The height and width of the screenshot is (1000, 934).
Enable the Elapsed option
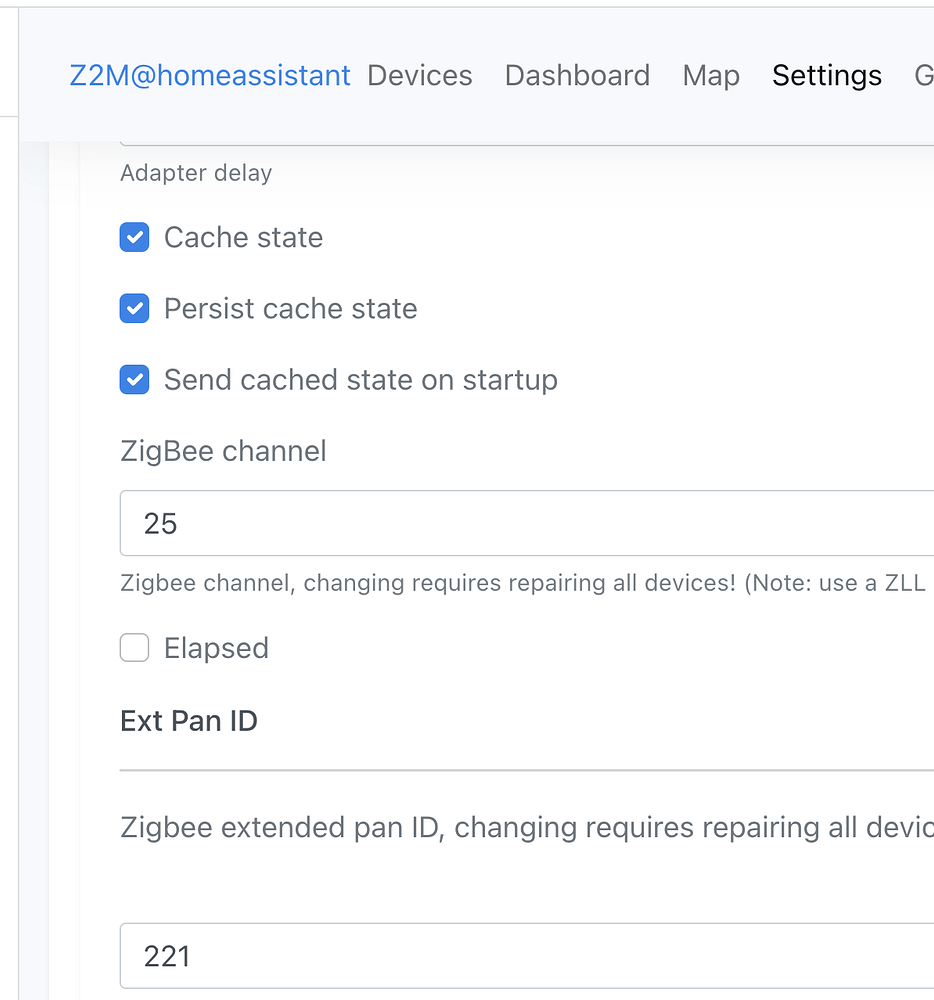tap(134, 648)
